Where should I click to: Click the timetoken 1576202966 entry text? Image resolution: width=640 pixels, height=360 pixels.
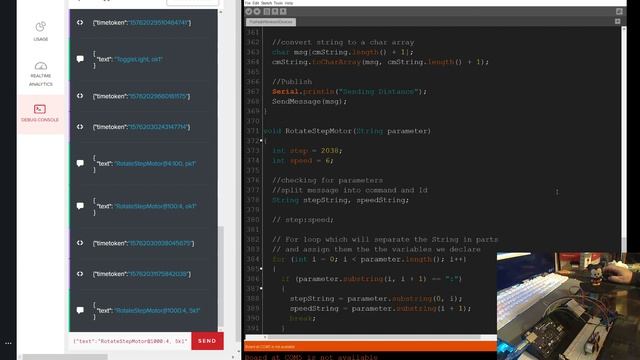[x=141, y=96]
